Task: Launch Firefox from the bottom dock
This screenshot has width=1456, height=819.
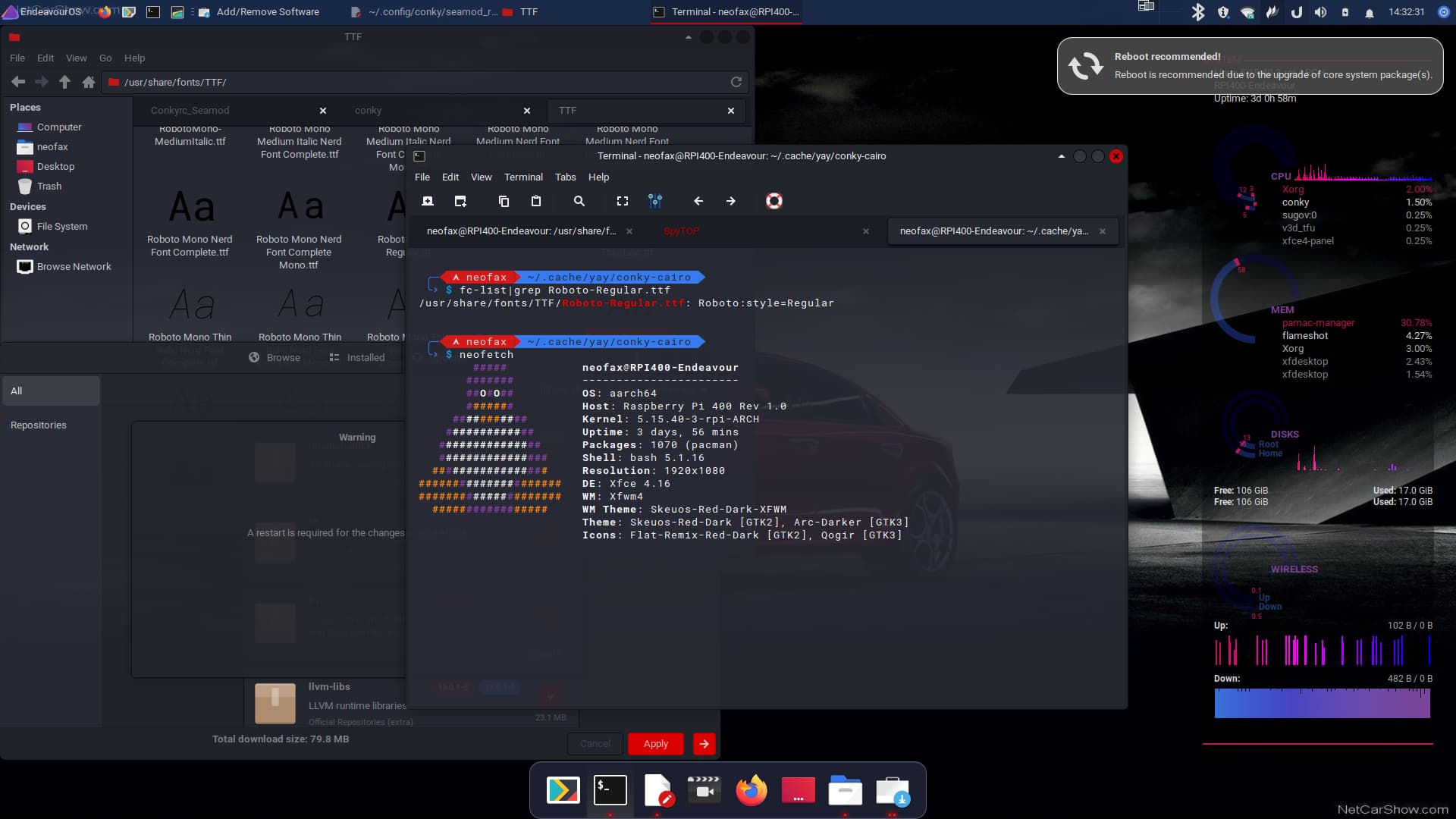Action: click(x=752, y=790)
